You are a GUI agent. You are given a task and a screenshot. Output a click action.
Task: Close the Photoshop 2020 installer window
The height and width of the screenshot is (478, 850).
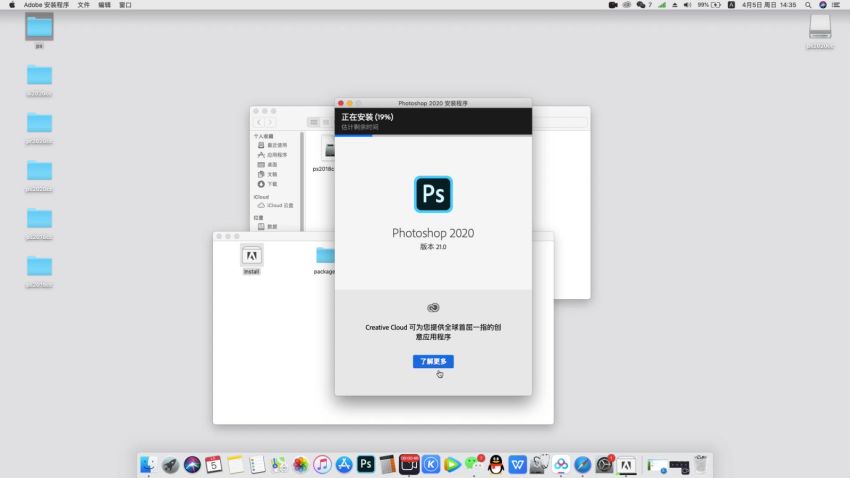click(341, 103)
